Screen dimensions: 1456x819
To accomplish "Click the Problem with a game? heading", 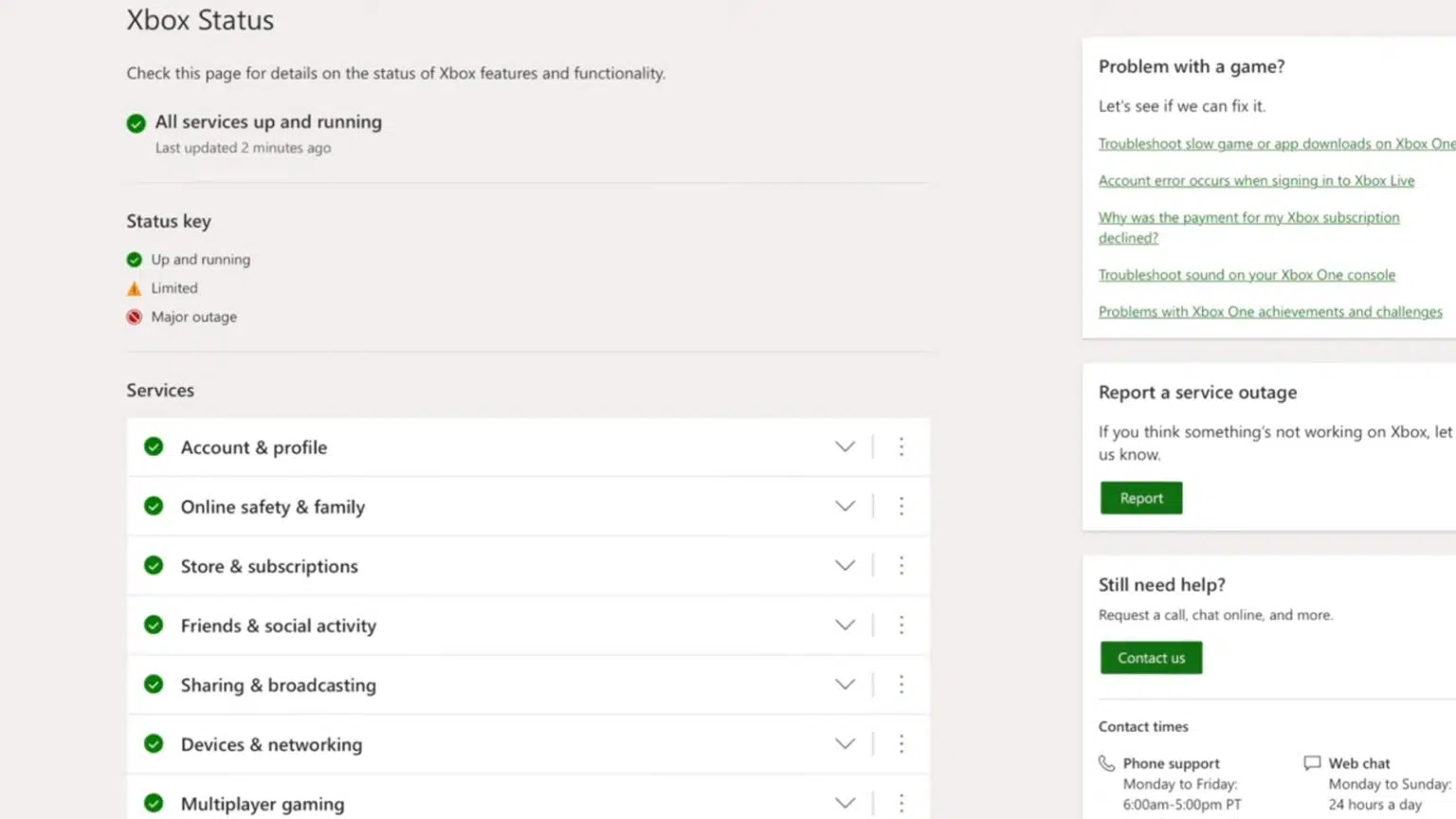I will 1192,66.
